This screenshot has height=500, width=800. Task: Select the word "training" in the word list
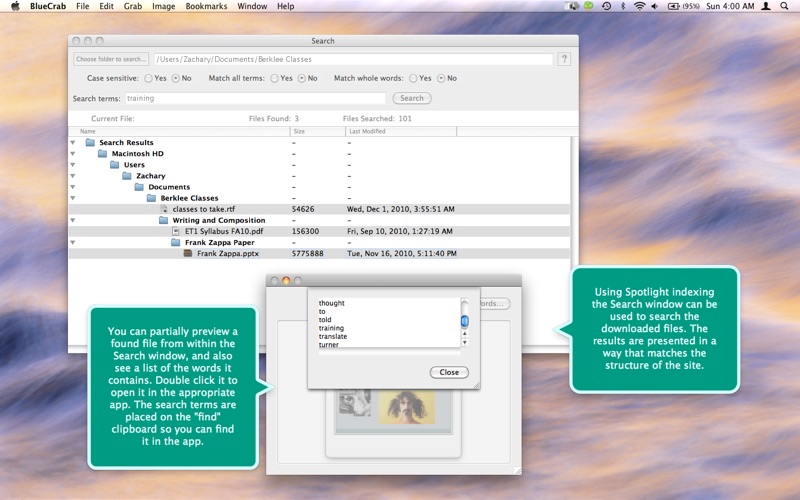(x=331, y=328)
